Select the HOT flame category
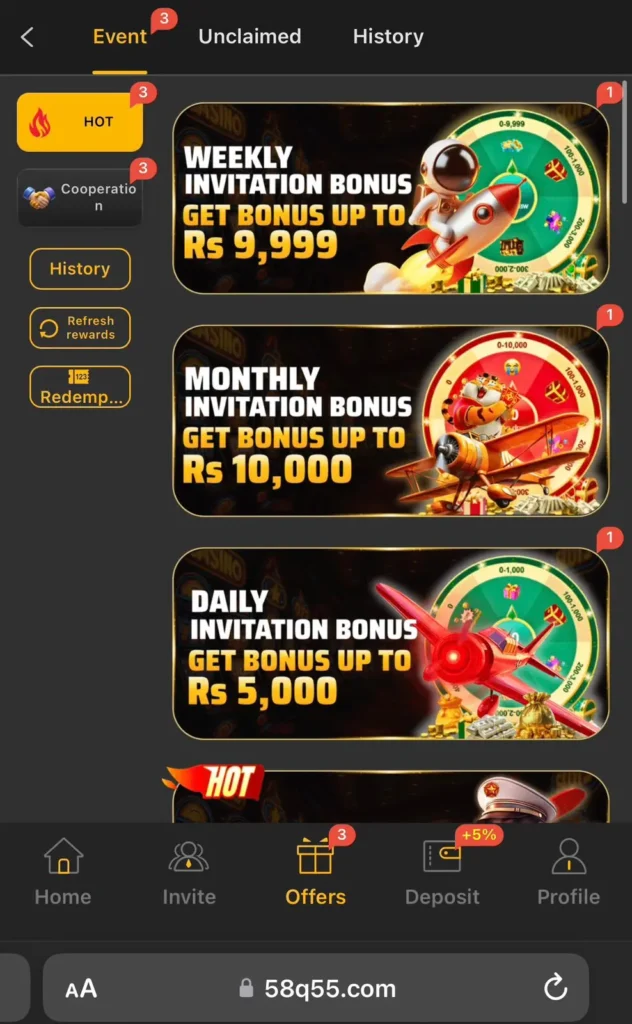The width and height of the screenshot is (632, 1024). pos(80,122)
